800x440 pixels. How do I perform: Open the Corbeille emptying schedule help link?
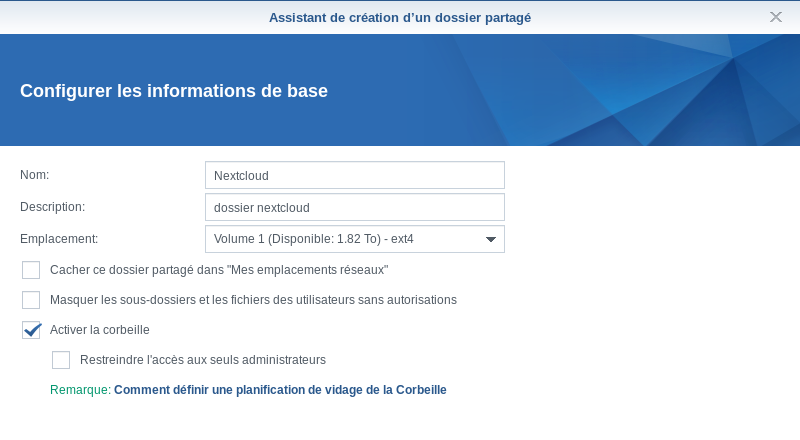point(280,390)
